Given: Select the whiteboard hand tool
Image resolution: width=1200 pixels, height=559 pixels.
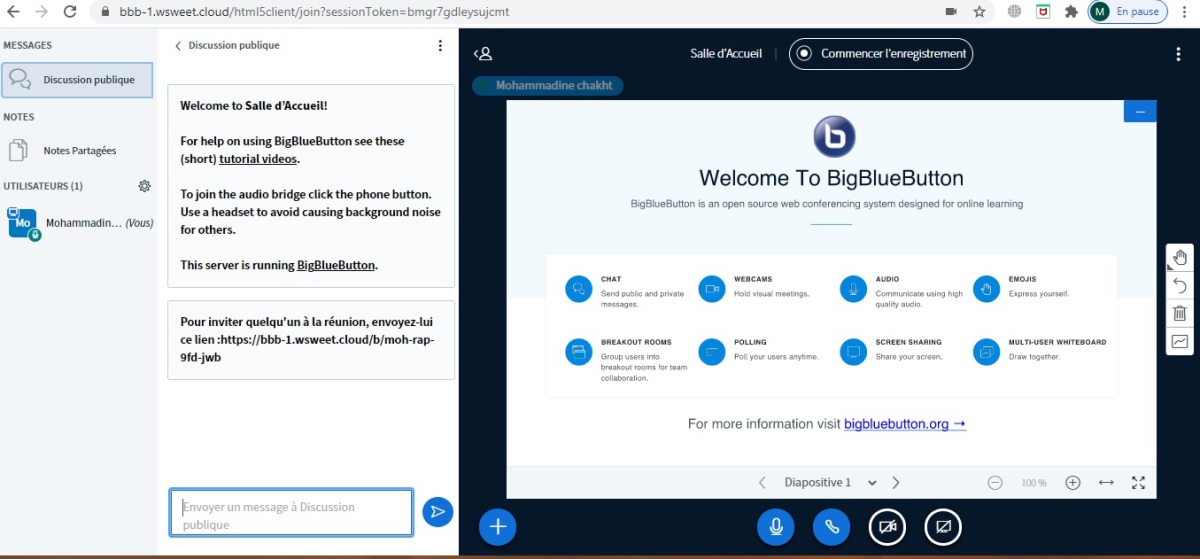Looking at the screenshot, I should [x=1180, y=258].
